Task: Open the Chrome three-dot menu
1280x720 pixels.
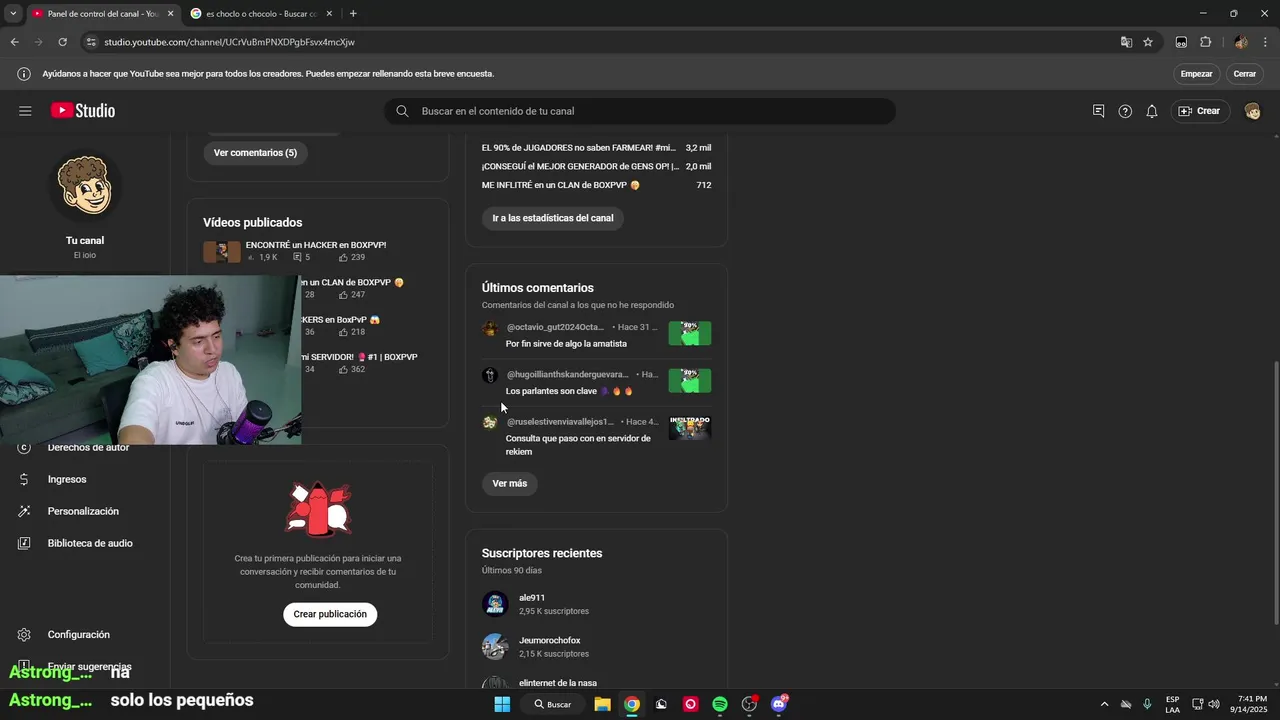Action: click(1265, 42)
